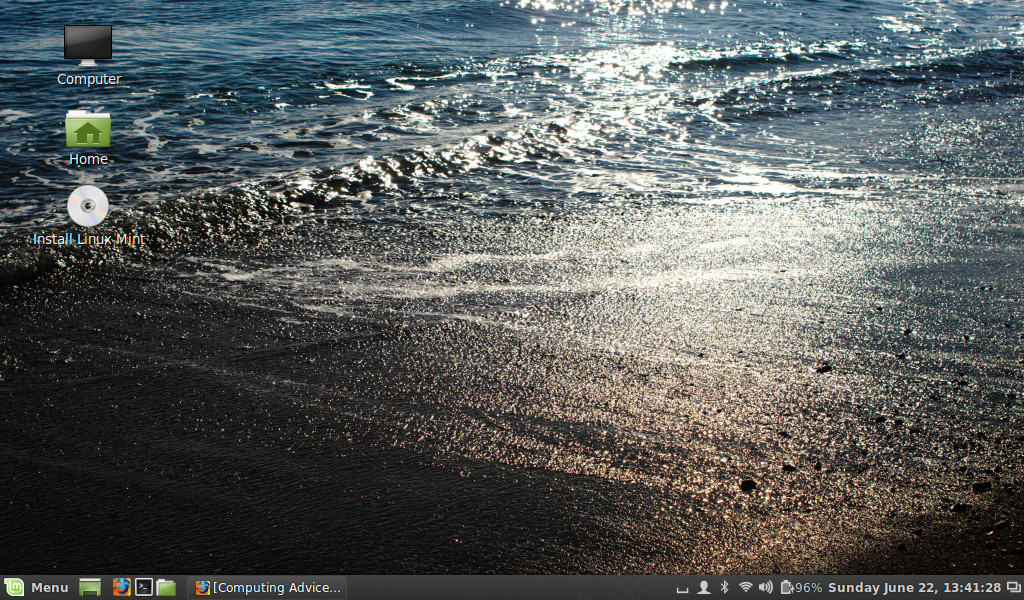Click the removable drives tray icon
Image resolution: width=1024 pixels, height=600 pixels.
point(683,588)
